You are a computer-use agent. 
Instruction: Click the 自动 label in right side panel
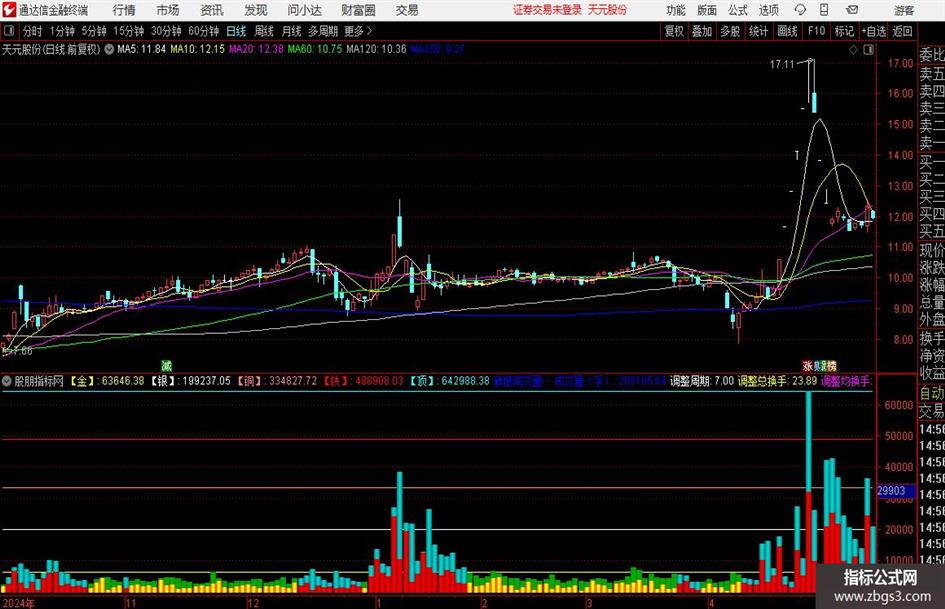tap(932, 393)
